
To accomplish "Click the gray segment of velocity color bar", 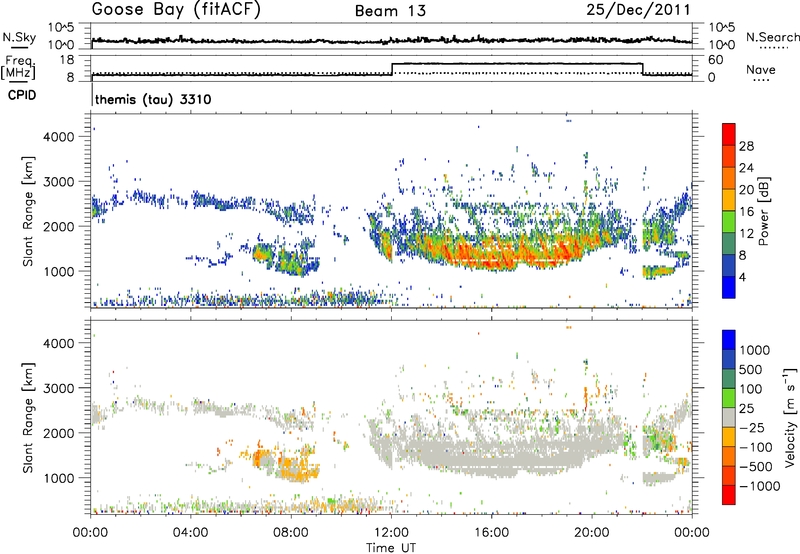I will pyautogui.click(x=729, y=418).
